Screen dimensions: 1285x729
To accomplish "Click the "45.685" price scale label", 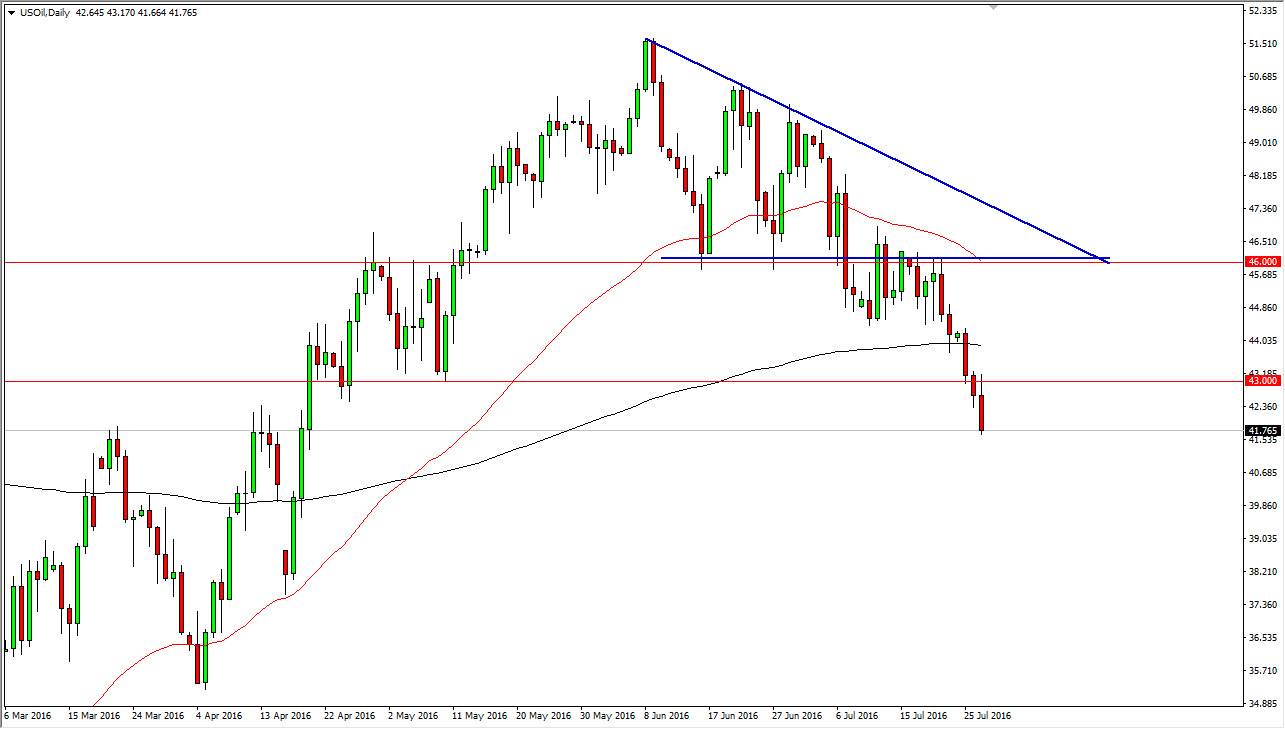I will [x=1261, y=275].
